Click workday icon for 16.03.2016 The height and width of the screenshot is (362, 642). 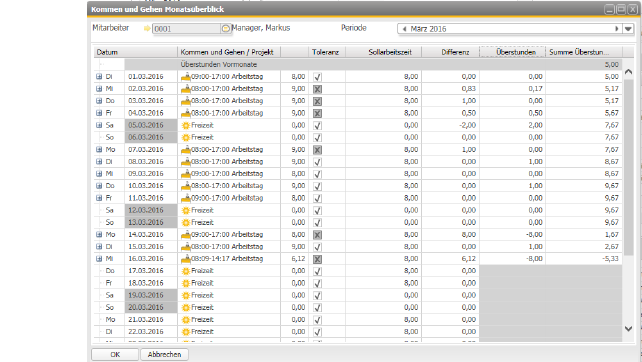pyautogui.click(x=186, y=259)
